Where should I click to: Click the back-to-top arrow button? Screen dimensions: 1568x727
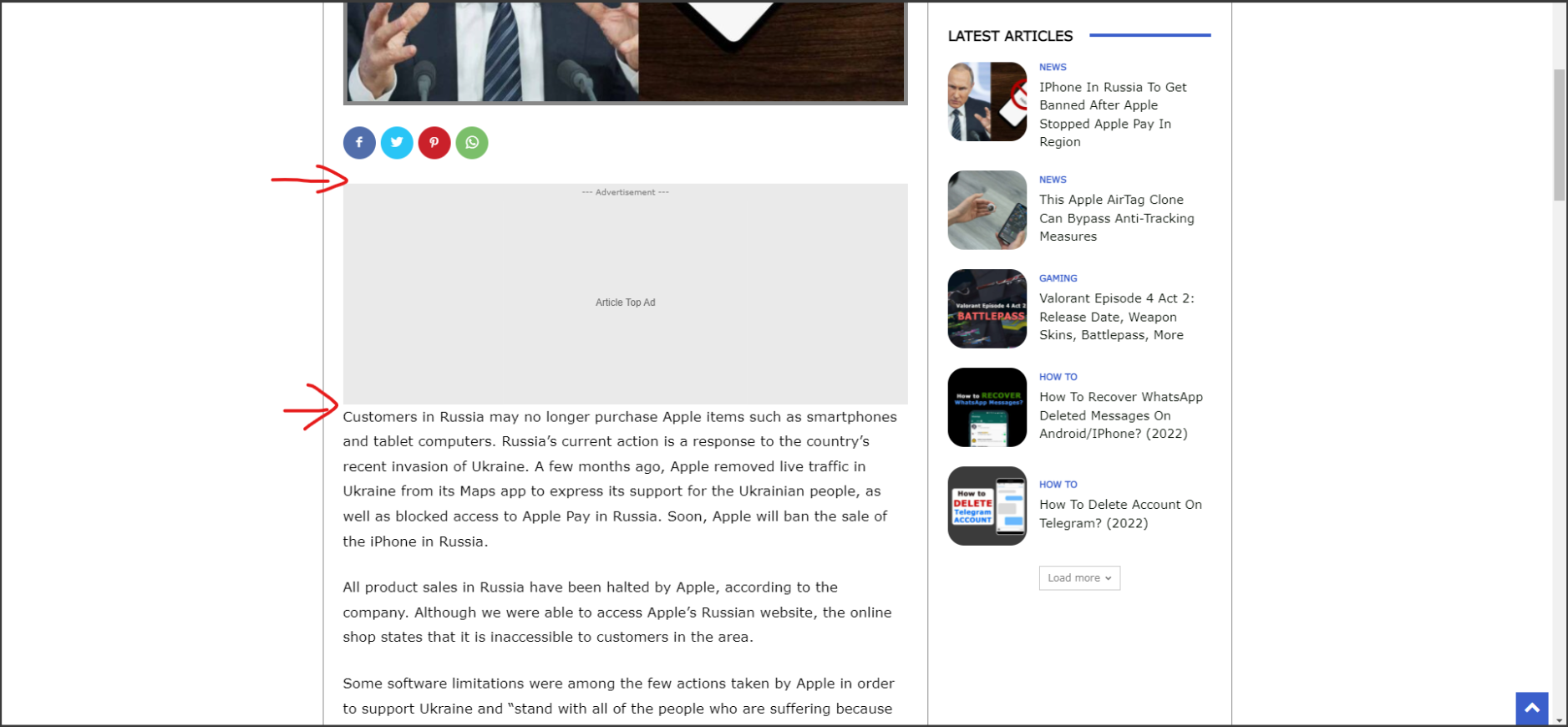[x=1532, y=709]
